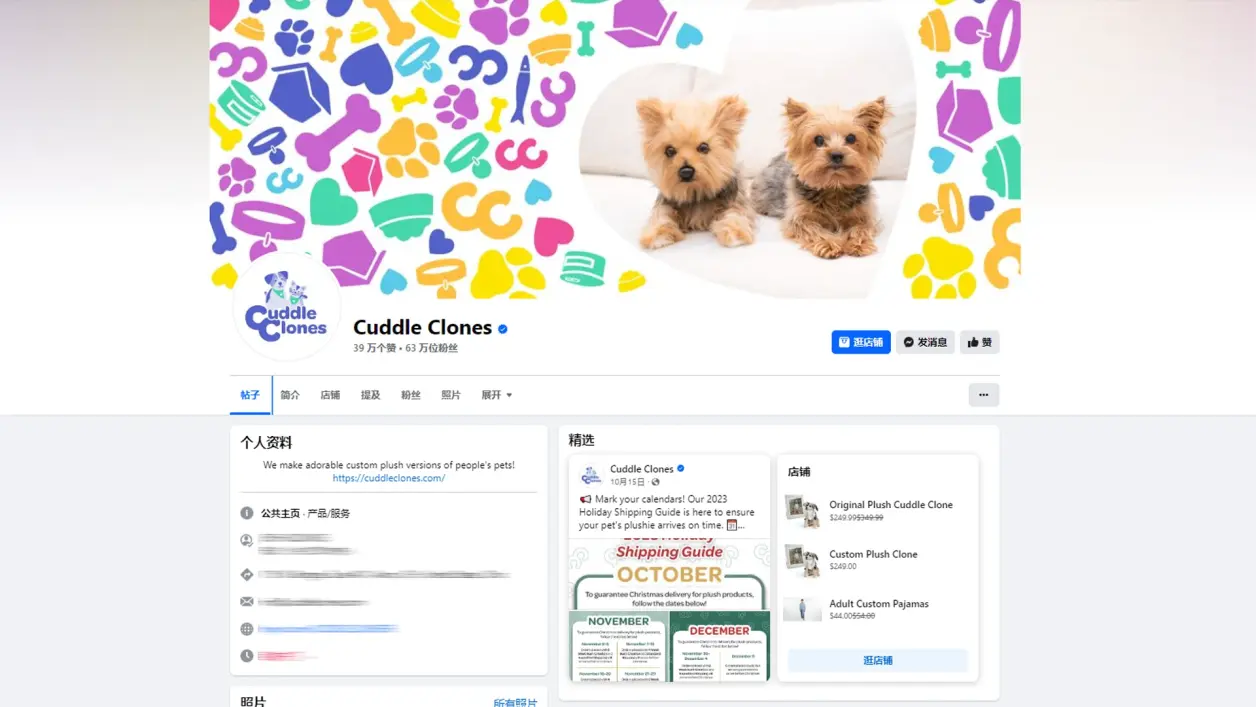The height and width of the screenshot is (707, 1256).
Task: Click the clock hours icon in 个人资料
Action: pos(247,656)
